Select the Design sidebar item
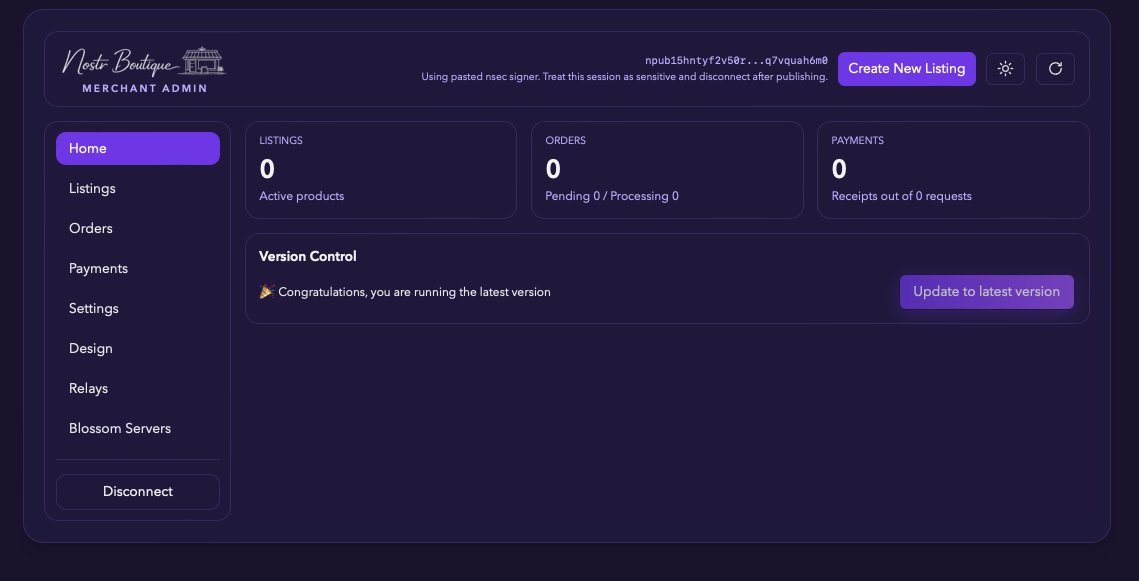 (90, 348)
